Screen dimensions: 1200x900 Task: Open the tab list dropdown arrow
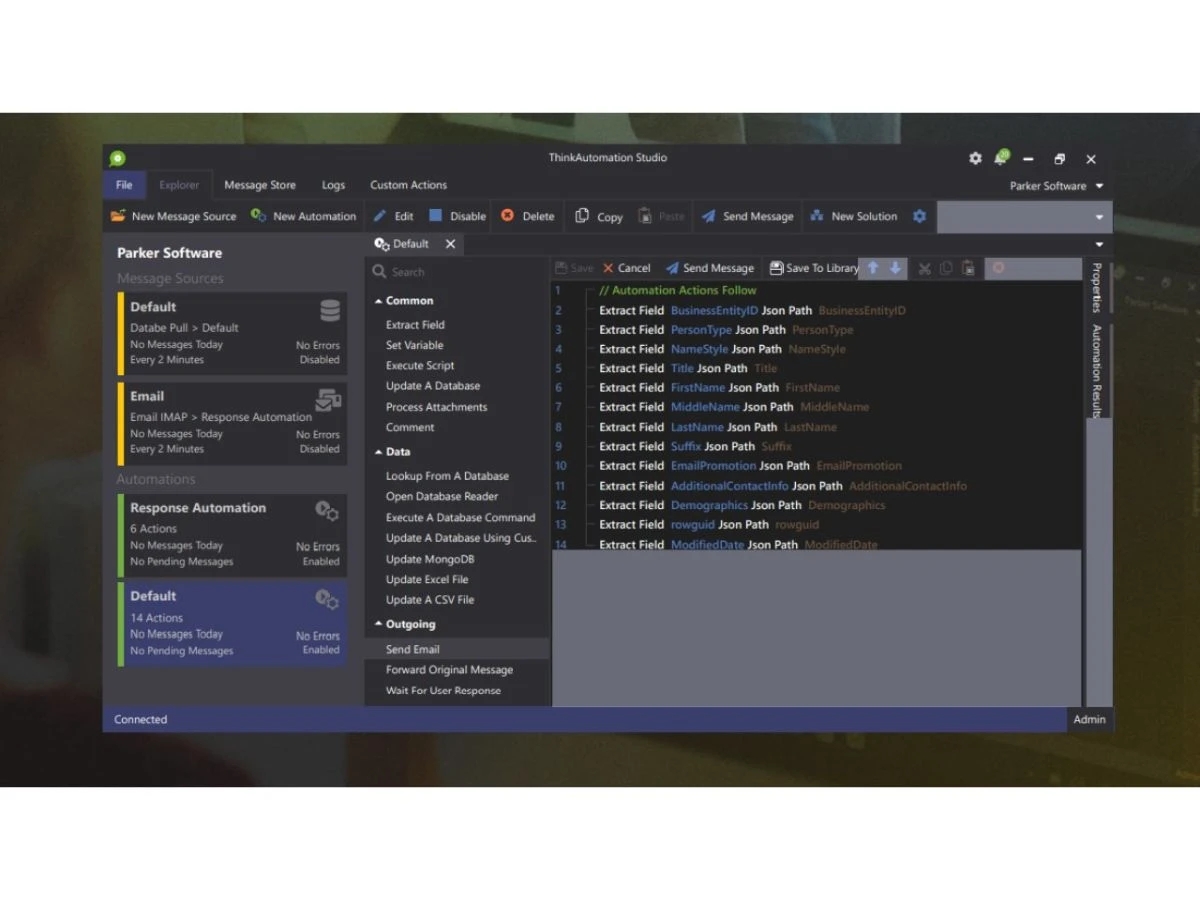pos(1099,244)
